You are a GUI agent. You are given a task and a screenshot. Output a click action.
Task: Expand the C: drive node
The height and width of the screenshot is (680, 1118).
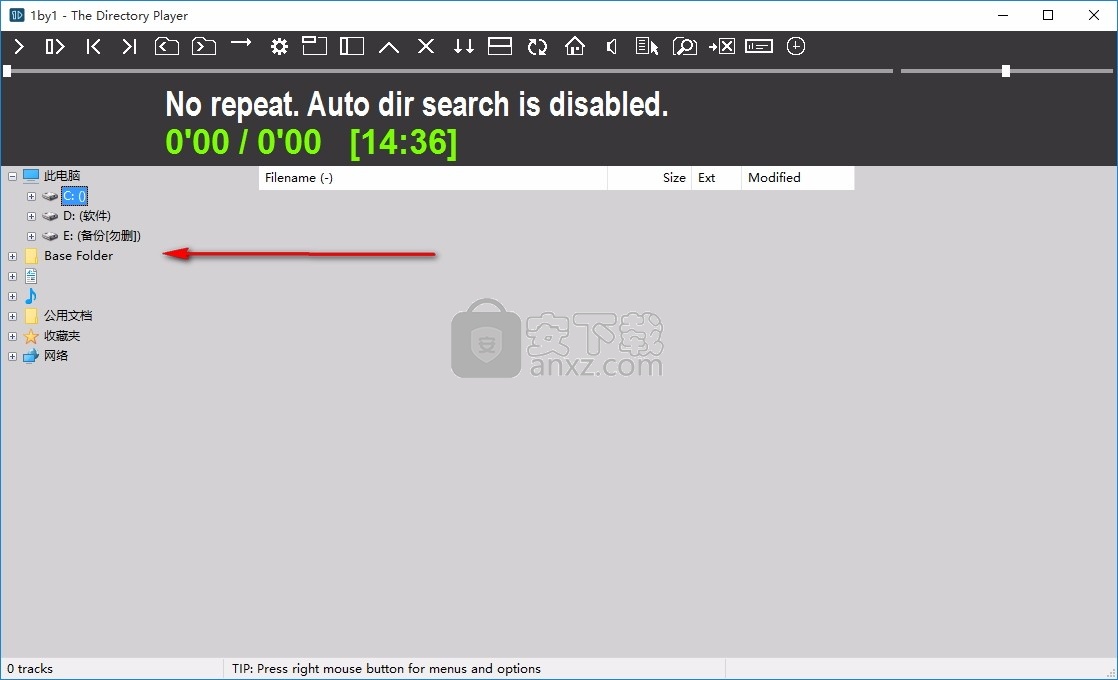click(x=32, y=196)
